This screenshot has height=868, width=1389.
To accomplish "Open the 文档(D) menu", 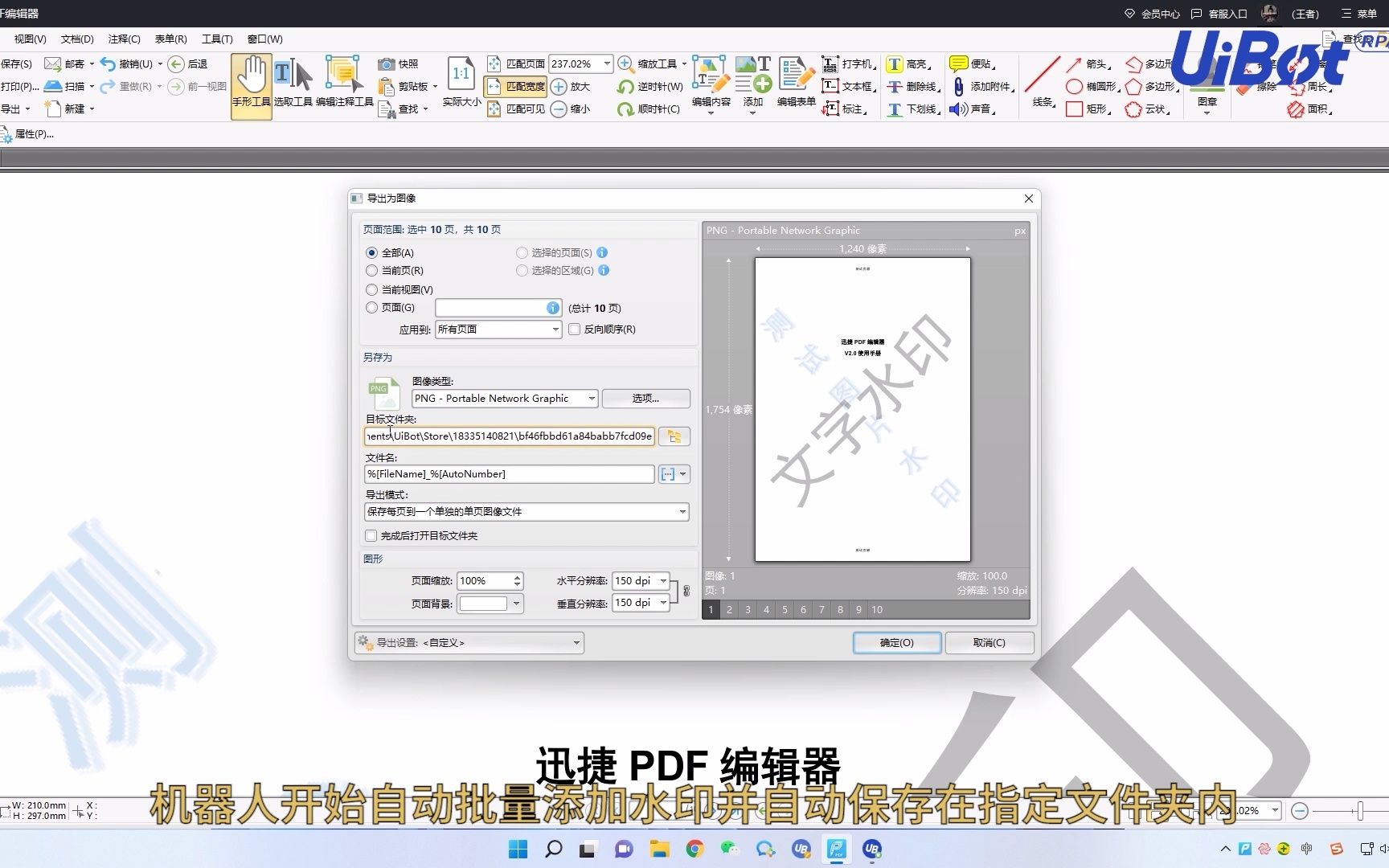I will [x=77, y=39].
